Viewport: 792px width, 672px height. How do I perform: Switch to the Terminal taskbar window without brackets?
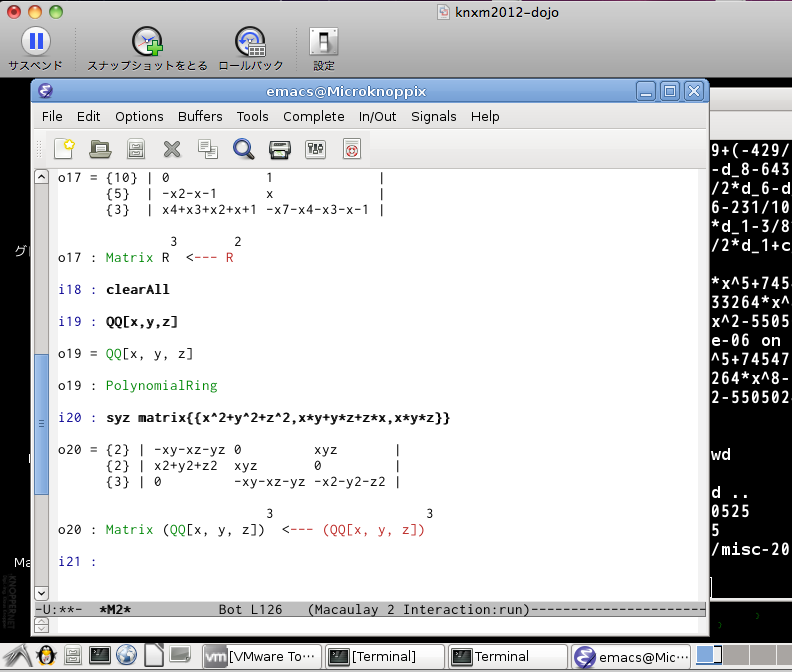coord(508,656)
